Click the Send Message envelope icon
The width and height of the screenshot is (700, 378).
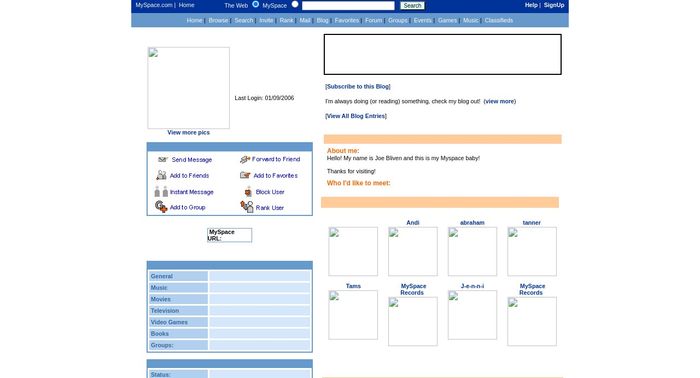162,159
